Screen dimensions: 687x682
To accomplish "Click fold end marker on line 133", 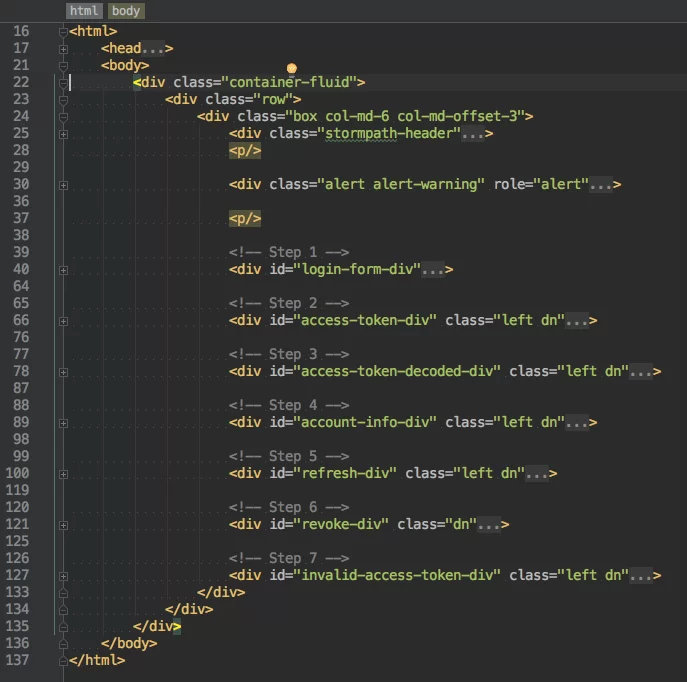I will tap(63, 593).
